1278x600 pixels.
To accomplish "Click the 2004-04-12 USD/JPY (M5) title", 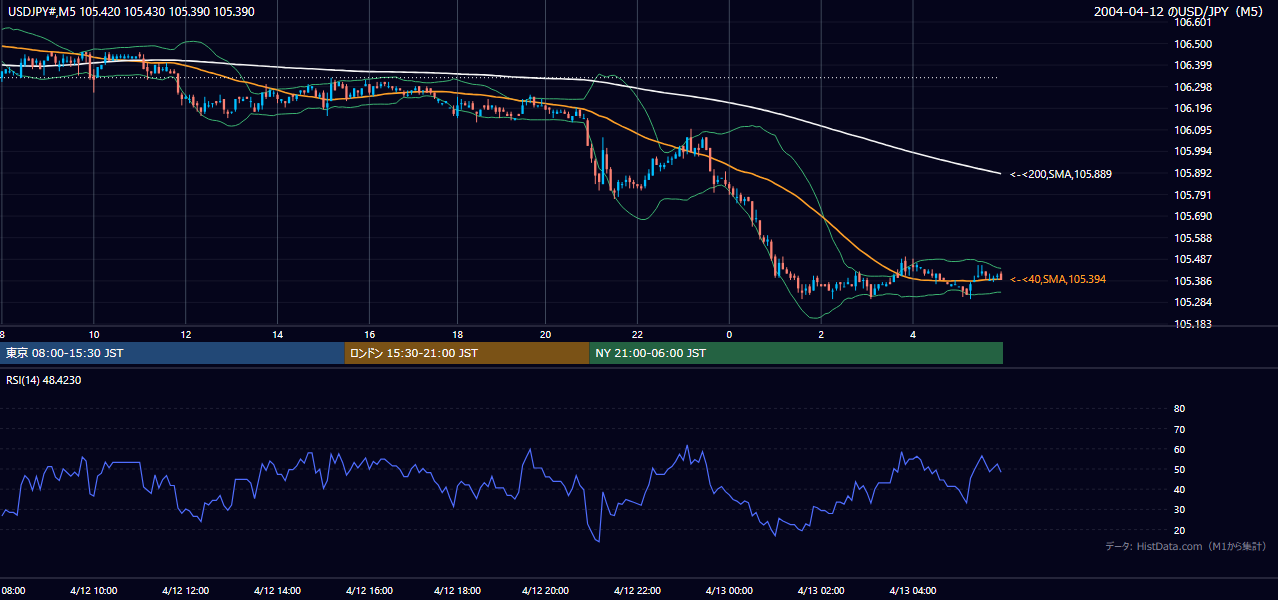I will [x=1179, y=12].
